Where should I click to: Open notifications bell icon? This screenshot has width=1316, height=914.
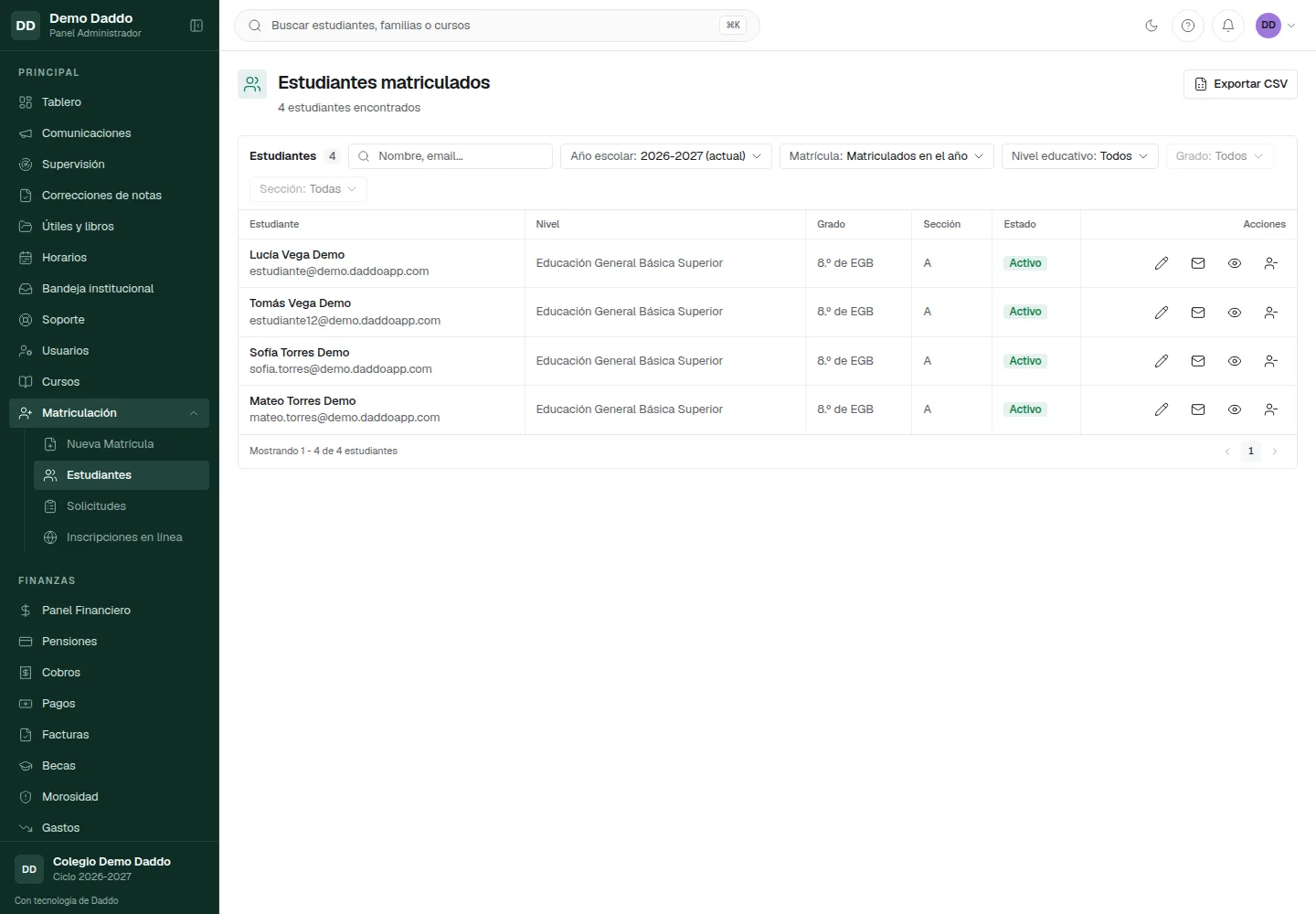(1228, 26)
